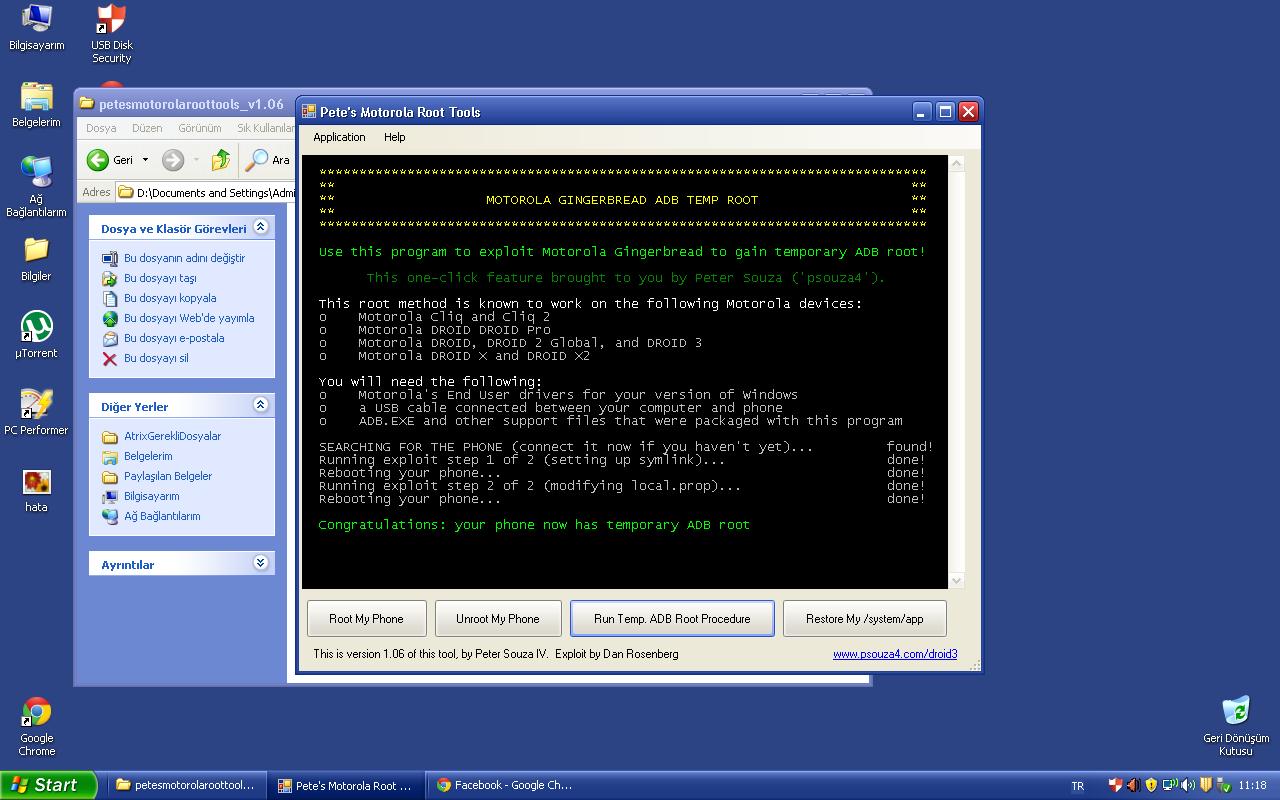Click Run Temp. ADB Root Procedure
This screenshot has height=800, width=1280.
click(x=672, y=619)
